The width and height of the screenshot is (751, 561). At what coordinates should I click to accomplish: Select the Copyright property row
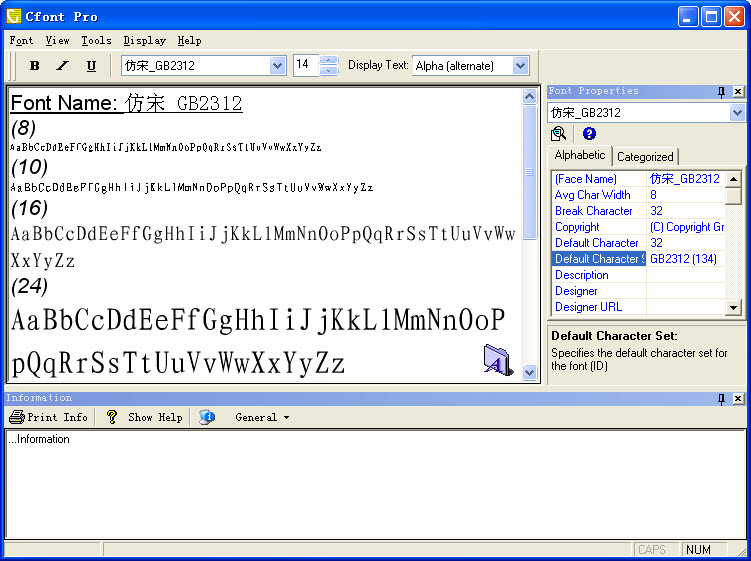(x=638, y=227)
